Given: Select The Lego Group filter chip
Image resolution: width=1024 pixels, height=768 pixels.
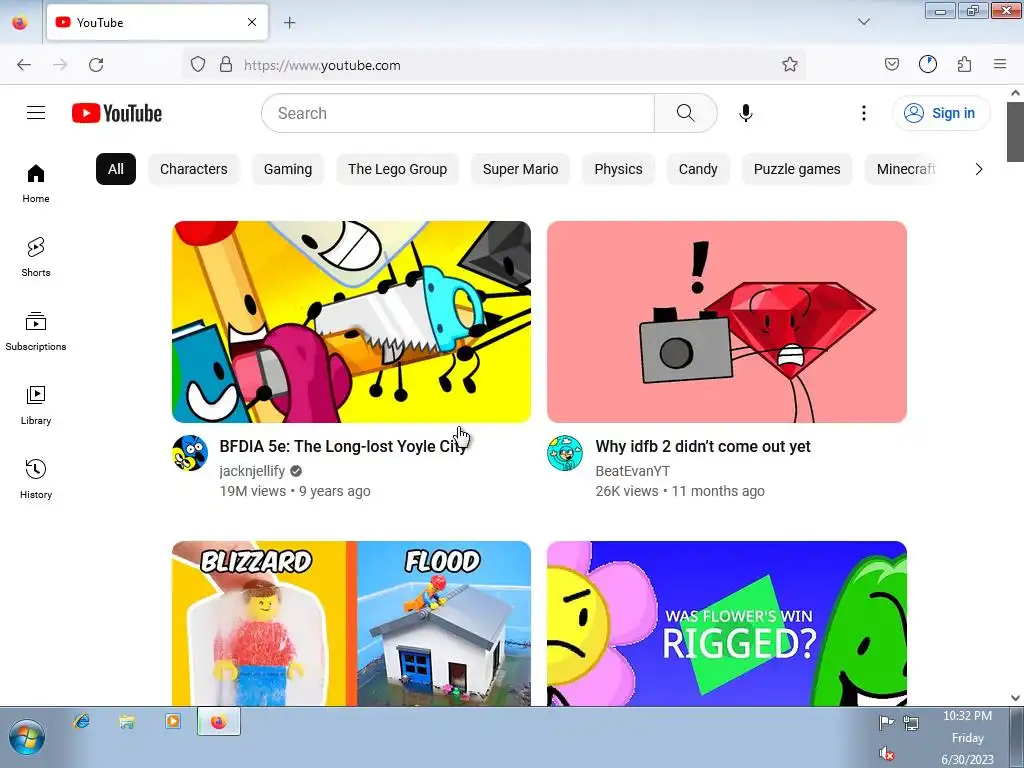Looking at the screenshot, I should 398,169.
